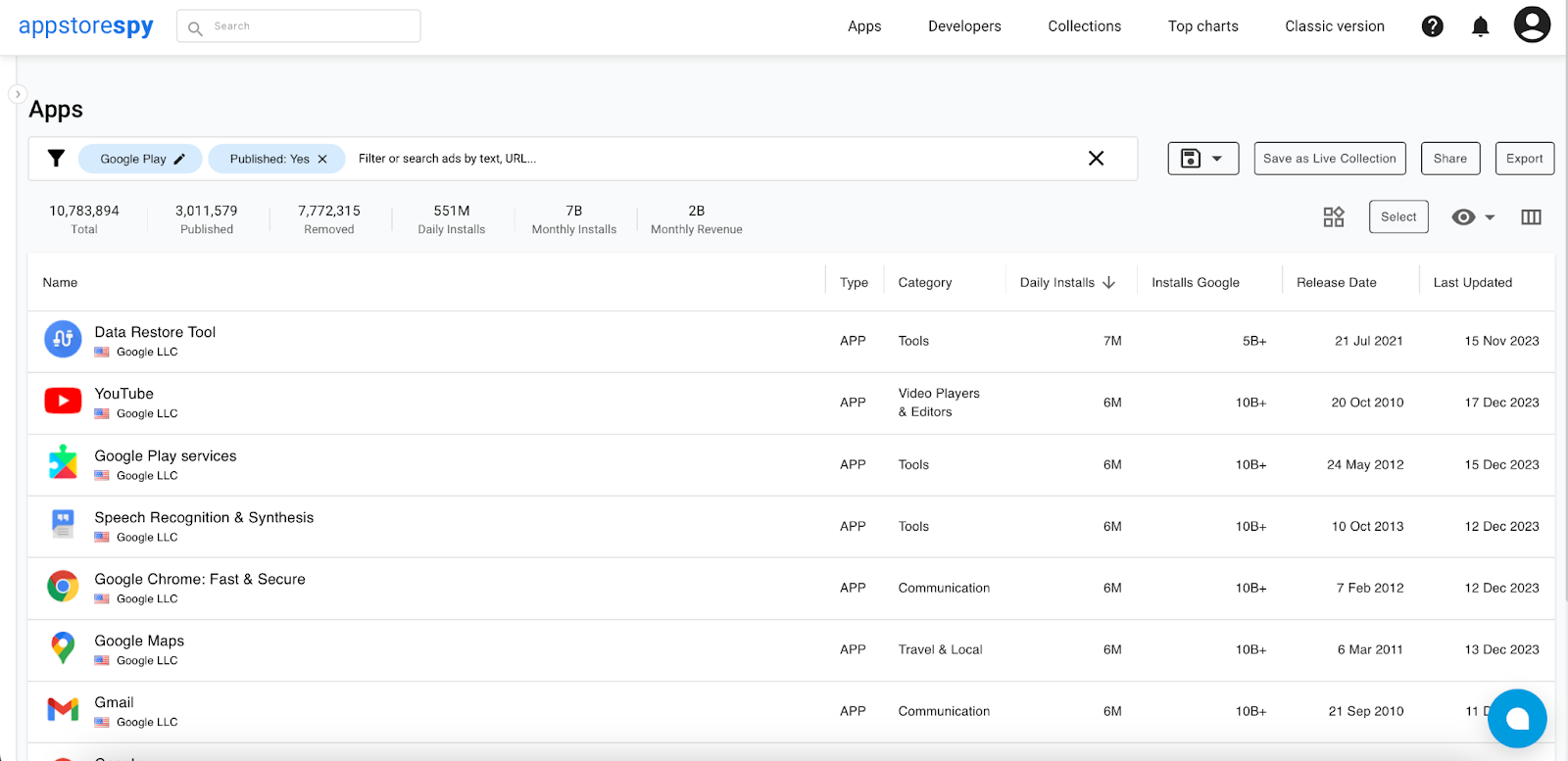Open the chat support bubble
The image size is (1568, 761).
(1517, 719)
